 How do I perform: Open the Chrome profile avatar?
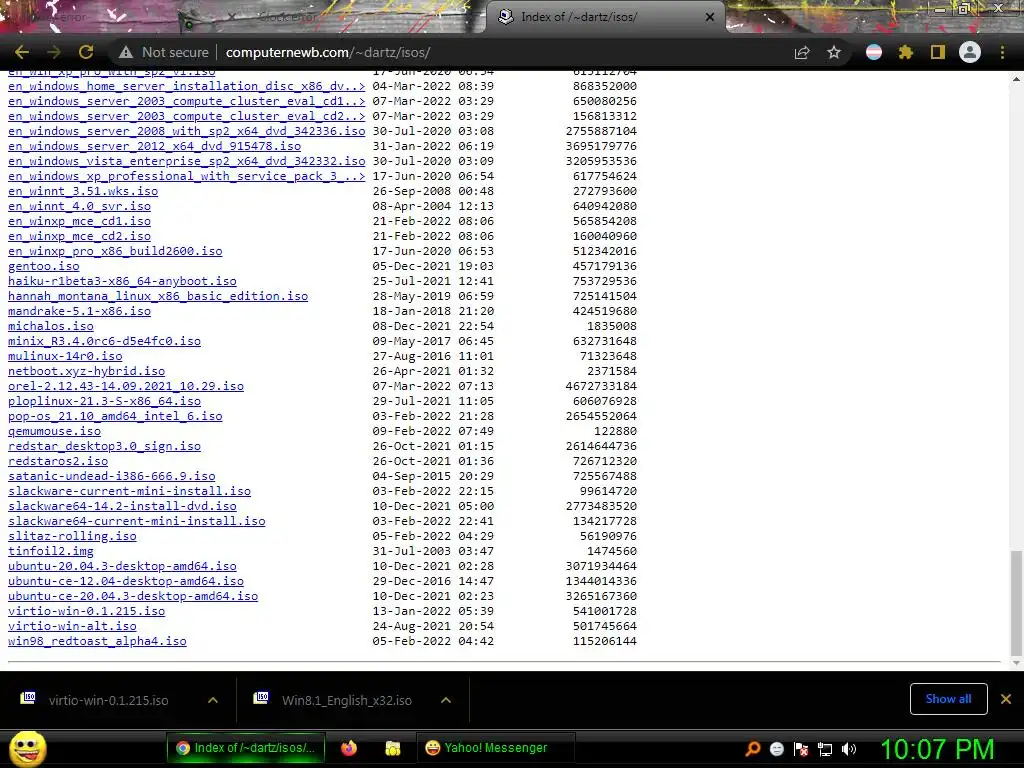[x=970, y=52]
